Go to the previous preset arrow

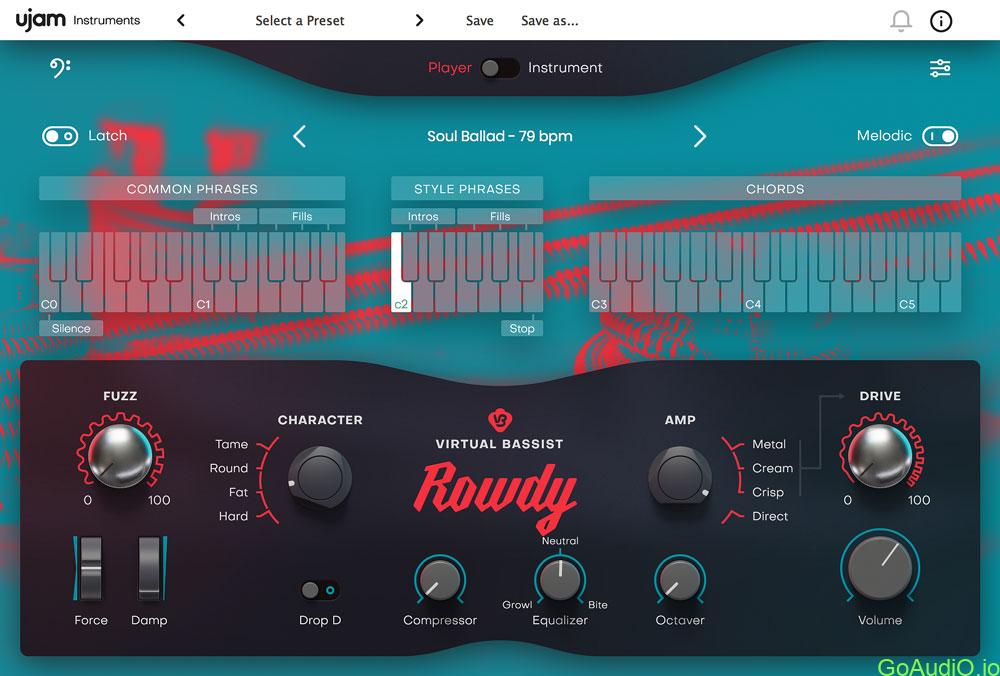tap(181, 20)
